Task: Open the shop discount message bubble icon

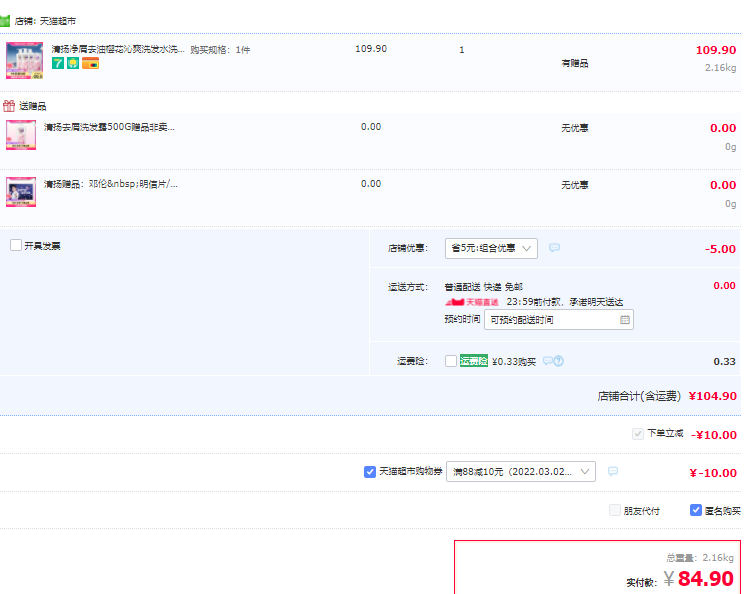Action: [x=554, y=248]
